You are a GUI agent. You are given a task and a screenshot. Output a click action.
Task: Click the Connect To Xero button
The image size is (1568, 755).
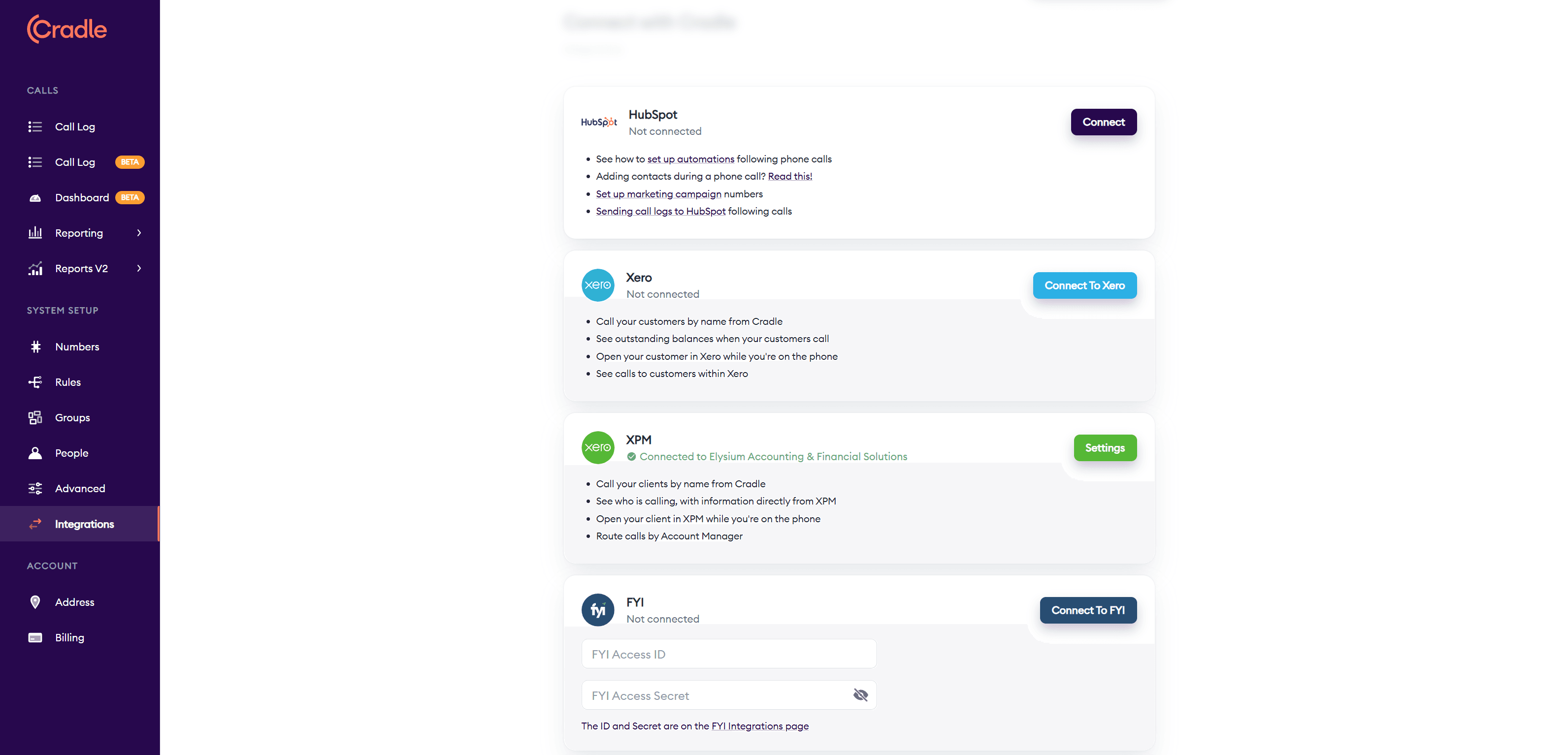(1084, 285)
